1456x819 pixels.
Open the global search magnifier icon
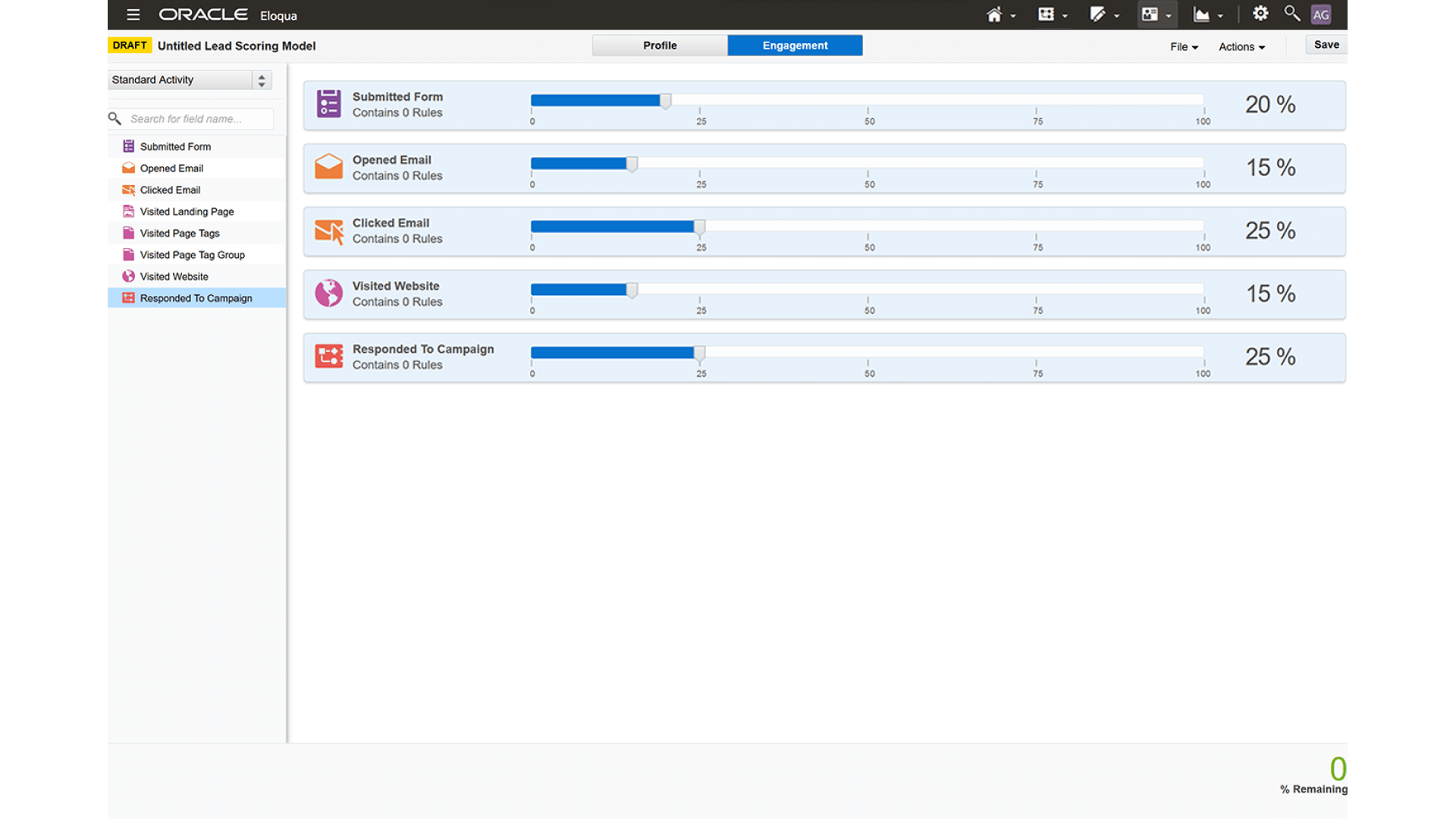[1291, 13]
